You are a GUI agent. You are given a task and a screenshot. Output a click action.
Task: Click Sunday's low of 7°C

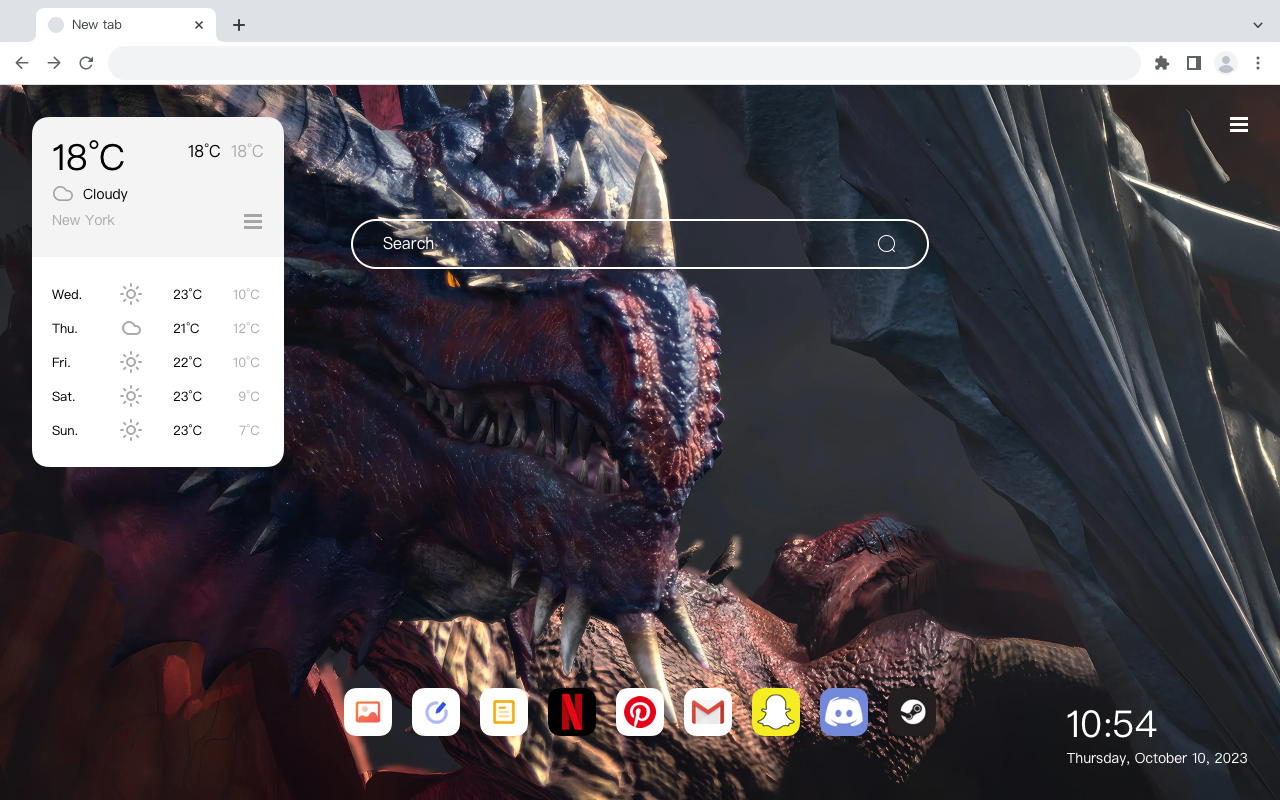click(x=249, y=430)
